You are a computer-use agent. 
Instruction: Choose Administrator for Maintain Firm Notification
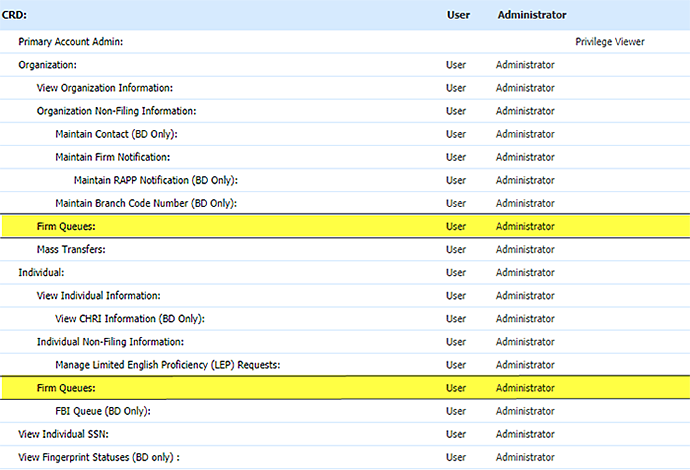(x=525, y=157)
